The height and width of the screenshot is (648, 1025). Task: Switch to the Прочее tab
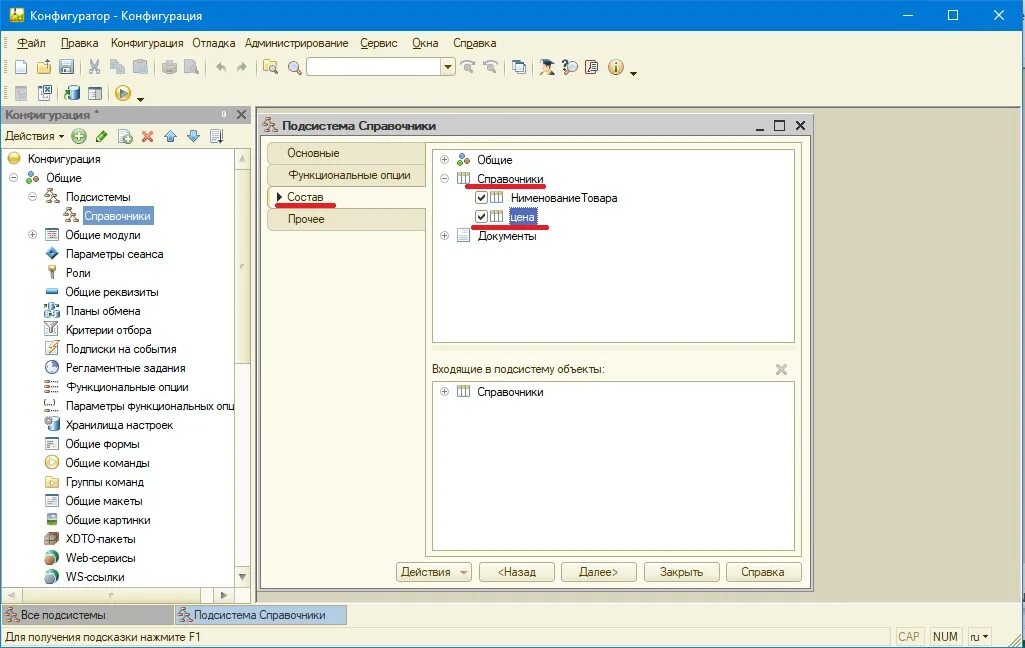coord(346,219)
